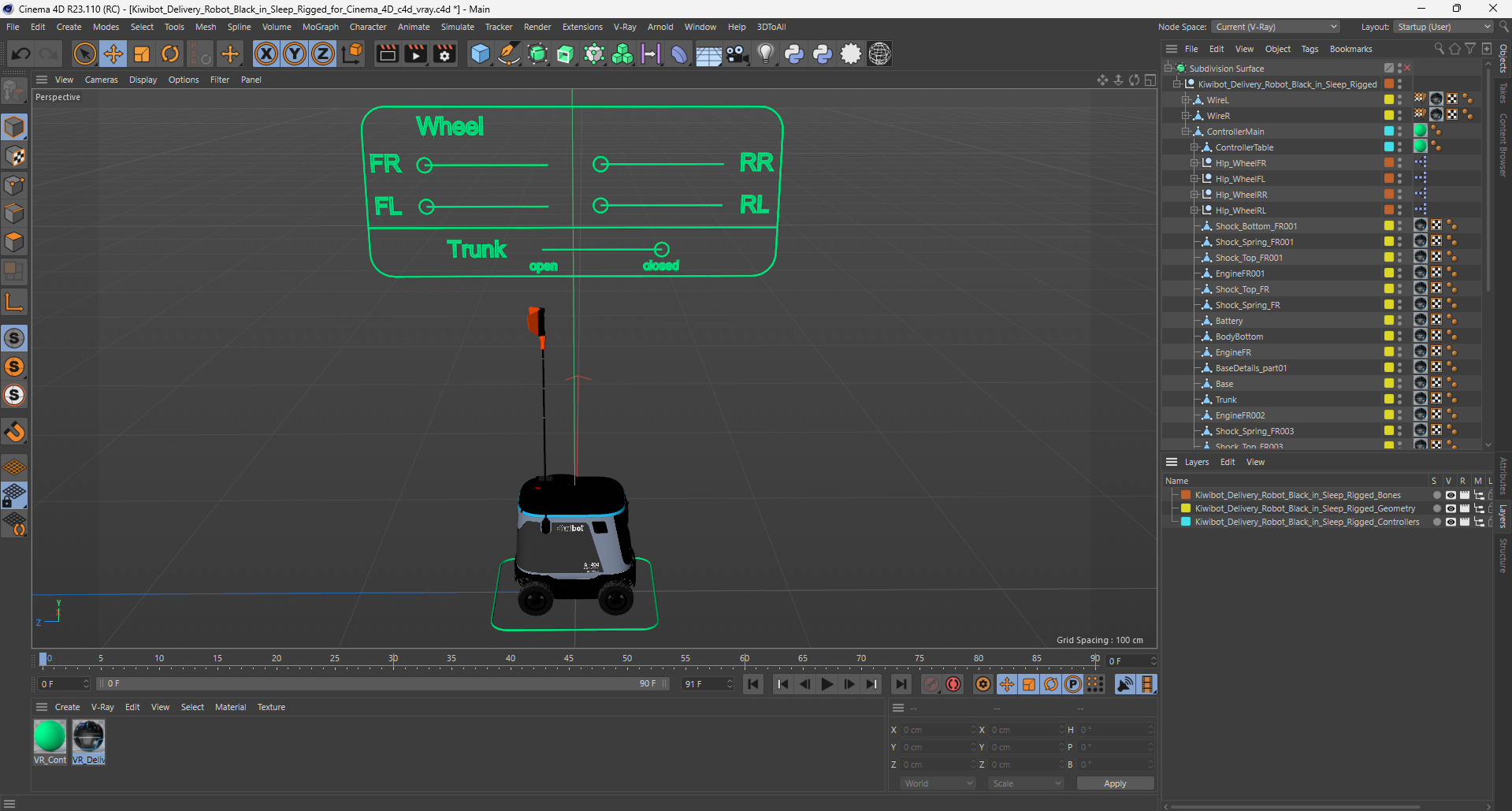Activate the Rotate tool
This screenshot has width=1512, height=811.
(x=170, y=54)
